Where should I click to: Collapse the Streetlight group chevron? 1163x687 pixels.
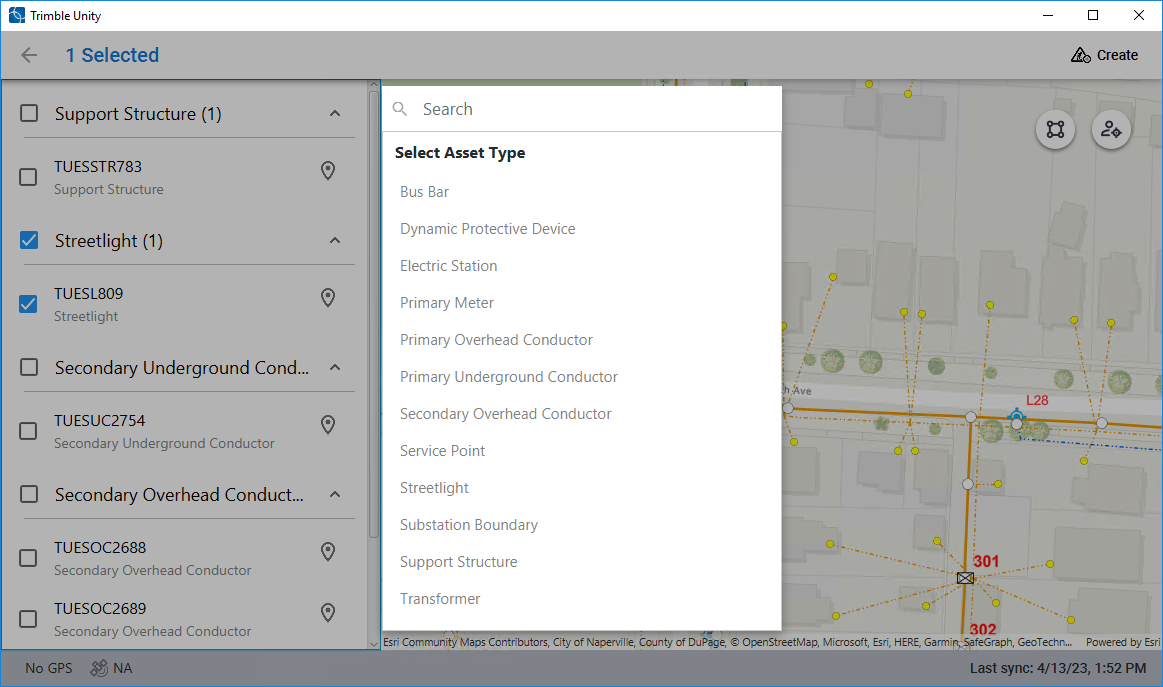[335, 241]
